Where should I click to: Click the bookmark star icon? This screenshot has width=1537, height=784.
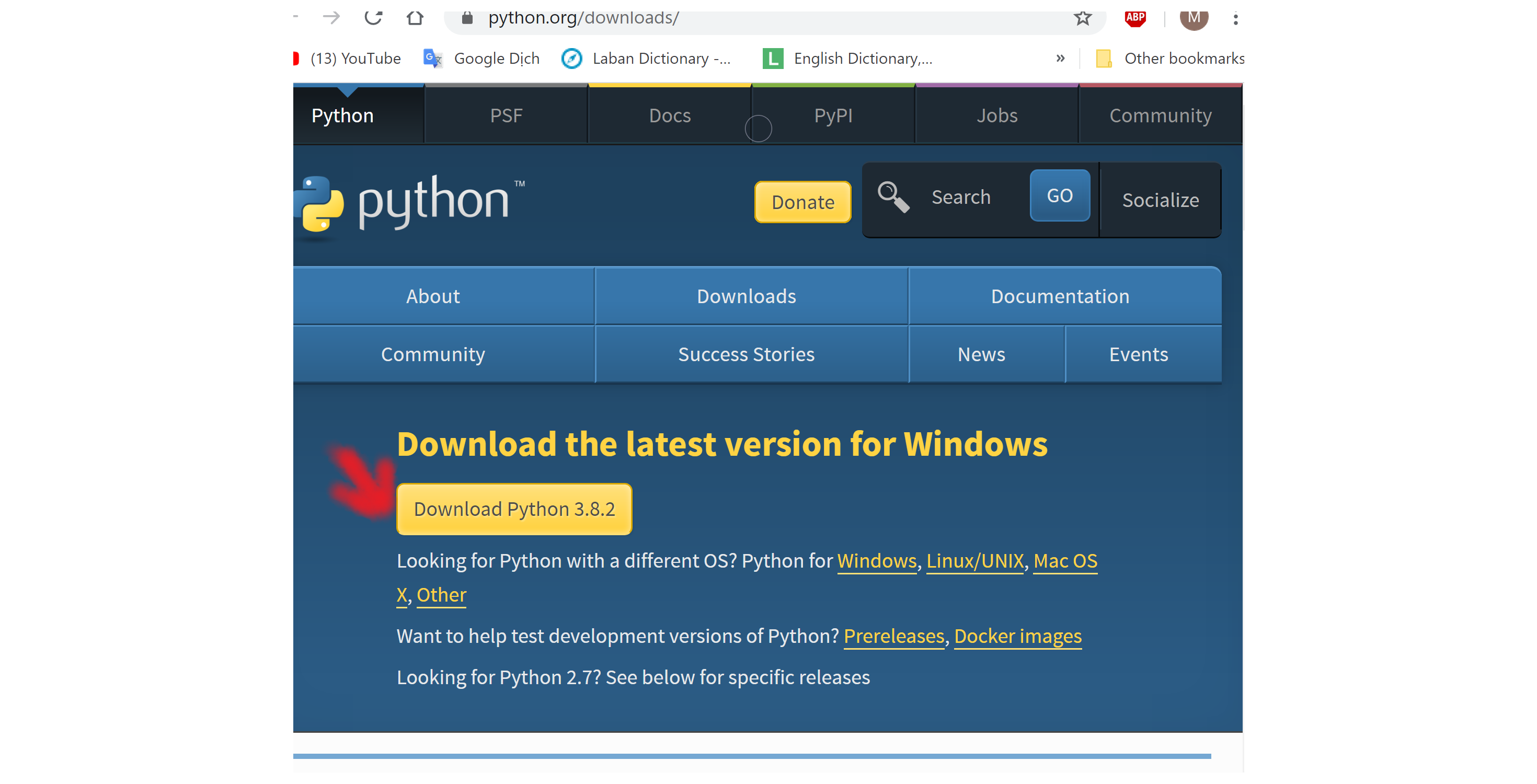click(1082, 18)
